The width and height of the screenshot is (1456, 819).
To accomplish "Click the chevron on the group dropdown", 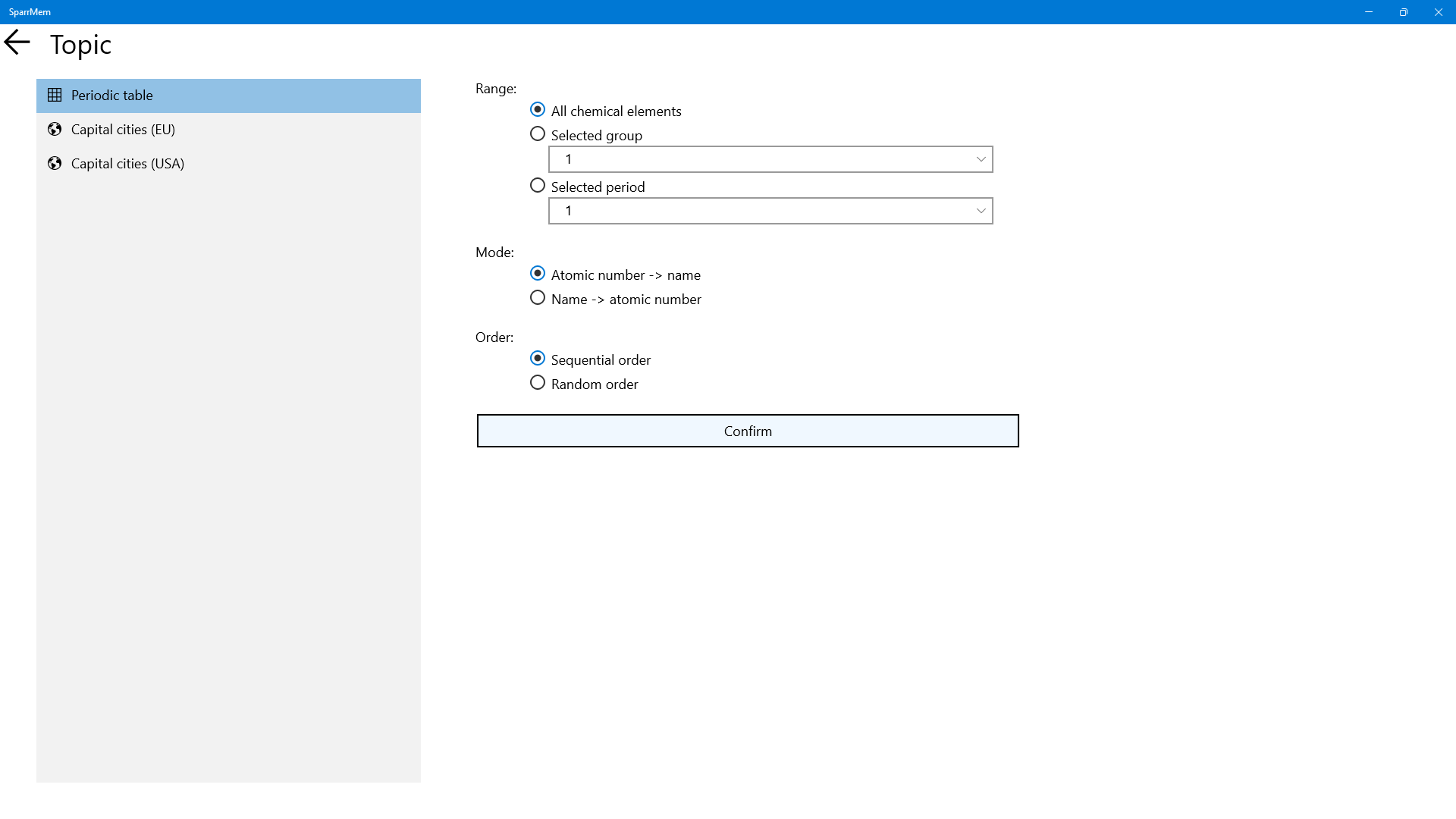I will 981,159.
